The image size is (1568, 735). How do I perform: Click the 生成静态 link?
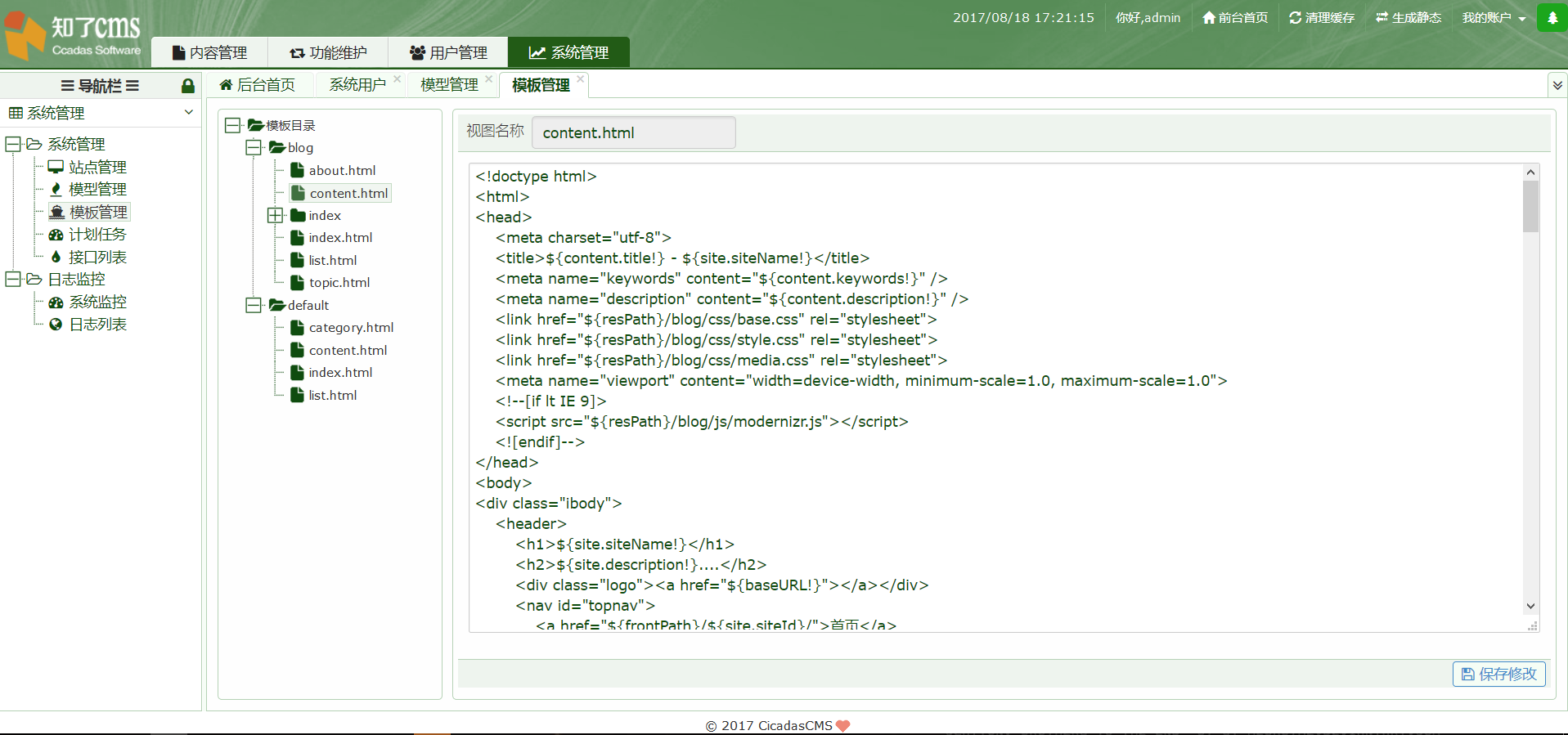pos(1409,18)
